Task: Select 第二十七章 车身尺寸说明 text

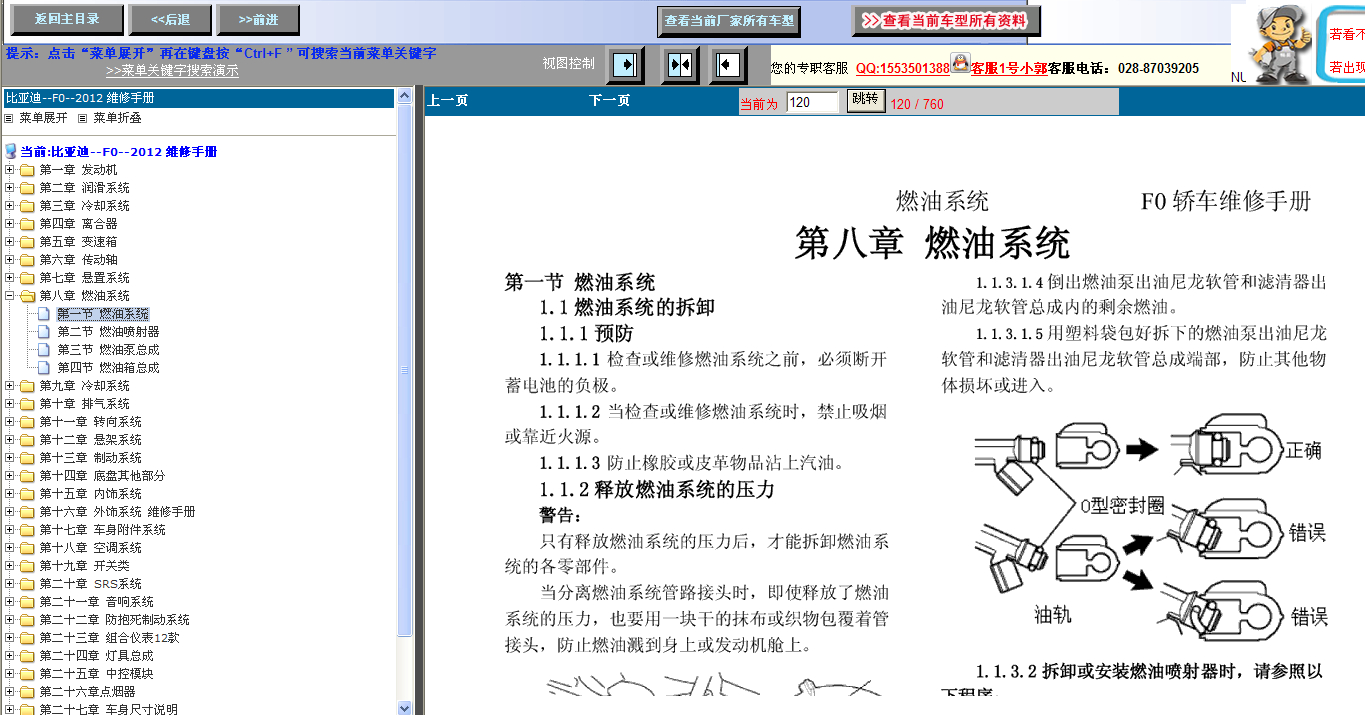Action: (108, 710)
